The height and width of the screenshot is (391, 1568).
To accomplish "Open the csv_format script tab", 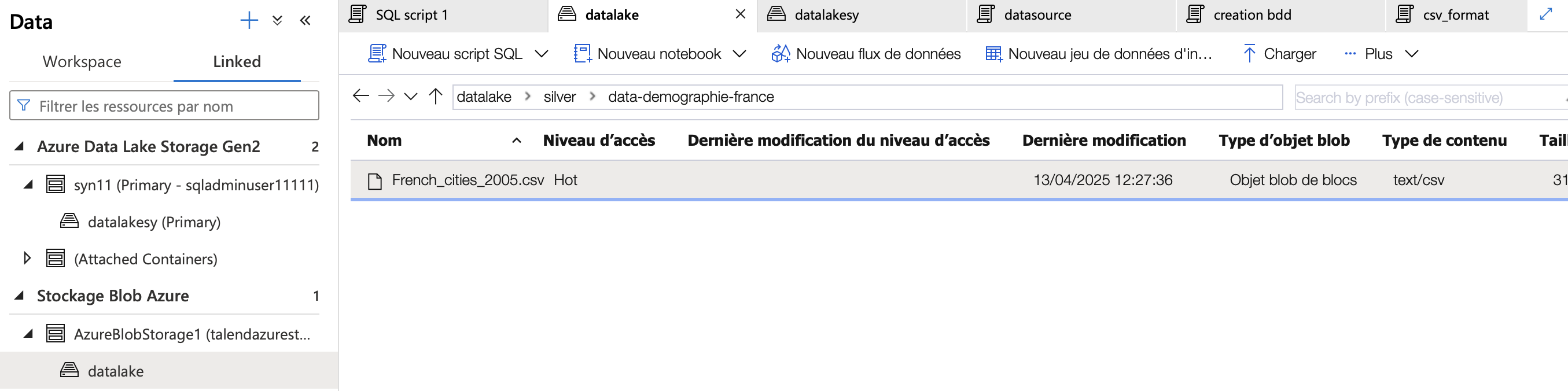I will [x=1455, y=14].
